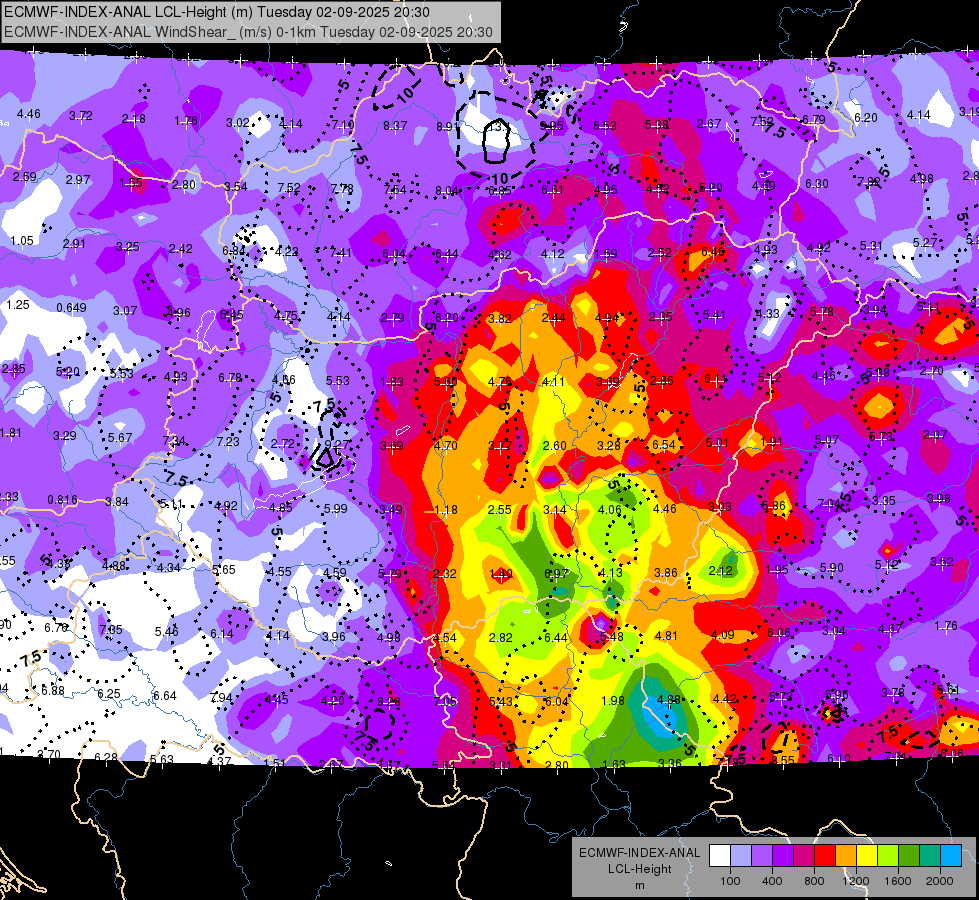Click the legend tick label 1600
The width and height of the screenshot is (979, 900).
pyautogui.click(x=897, y=881)
